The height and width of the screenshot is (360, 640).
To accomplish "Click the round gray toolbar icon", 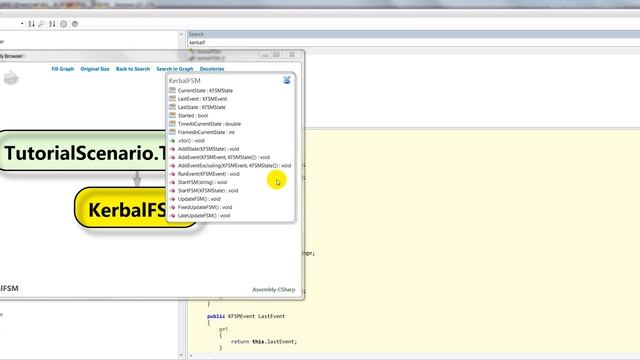I will [75, 24].
